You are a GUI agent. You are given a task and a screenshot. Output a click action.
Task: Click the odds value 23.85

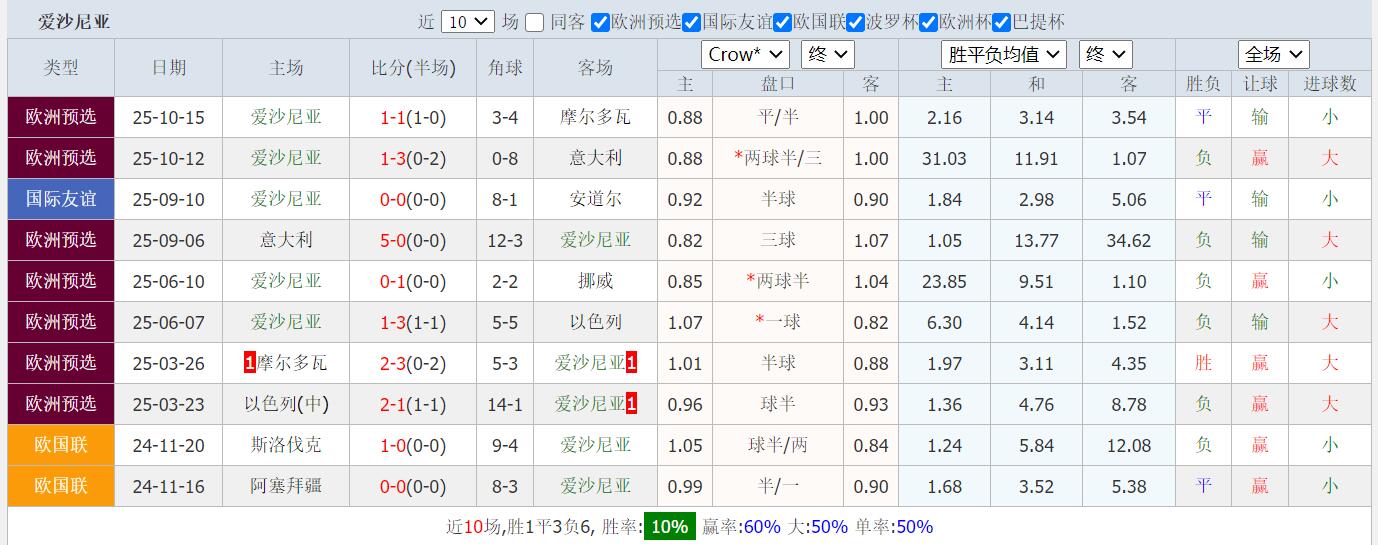pyautogui.click(x=944, y=282)
